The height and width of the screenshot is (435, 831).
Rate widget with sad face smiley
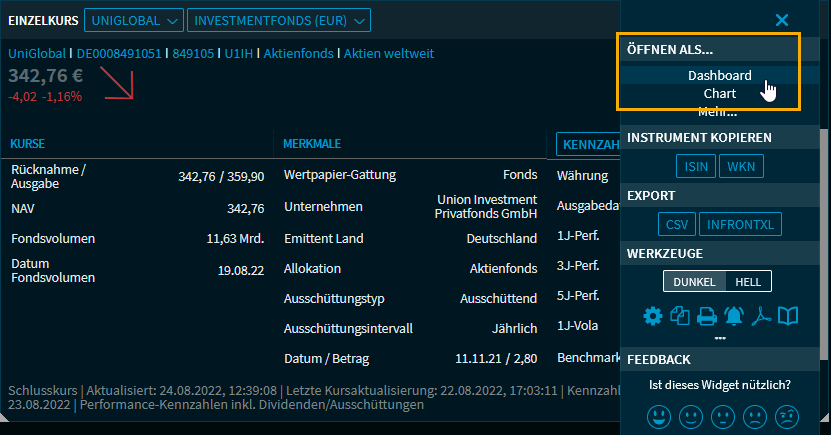(x=755, y=414)
